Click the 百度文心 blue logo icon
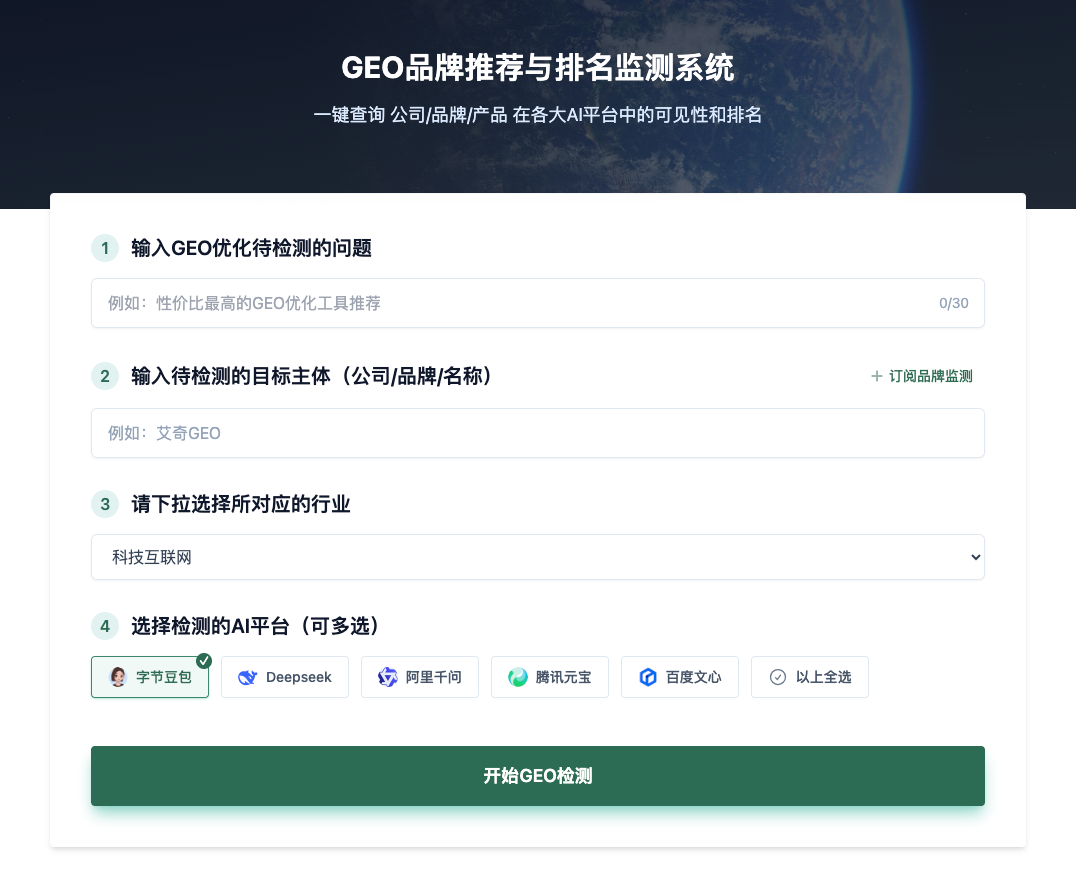 [648, 677]
